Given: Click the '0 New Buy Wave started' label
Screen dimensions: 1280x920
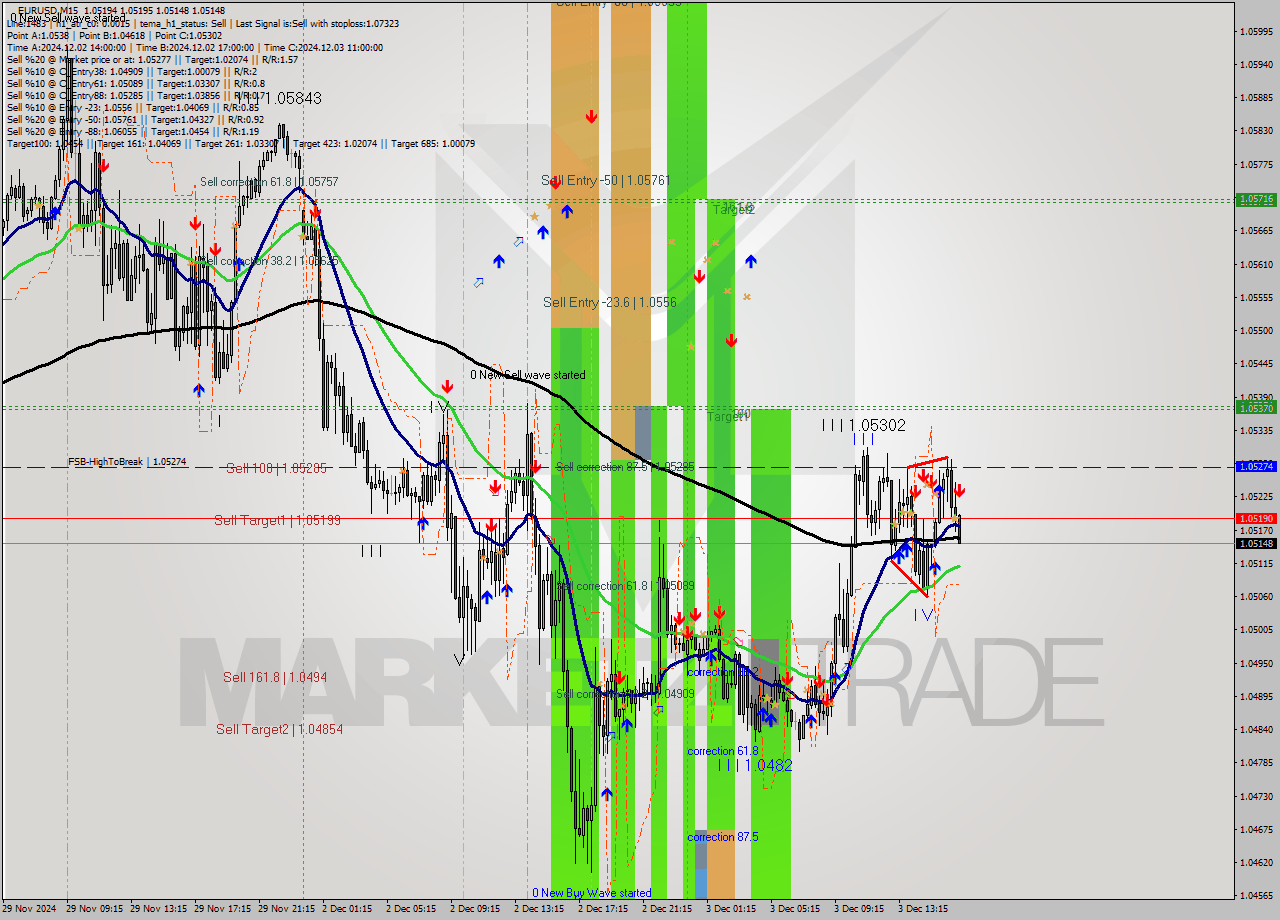Looking at the screenshot, I should coord(591,893).
